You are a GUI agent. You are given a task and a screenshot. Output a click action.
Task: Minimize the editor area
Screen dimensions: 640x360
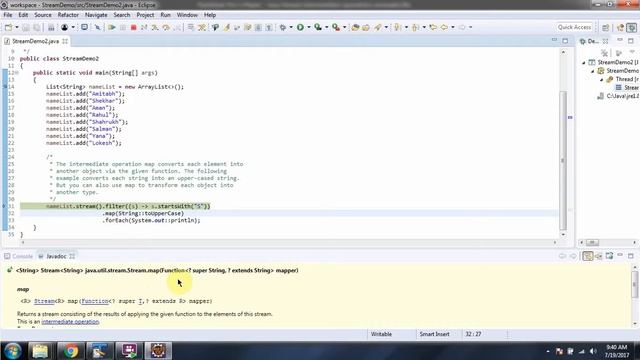(554, 41)
